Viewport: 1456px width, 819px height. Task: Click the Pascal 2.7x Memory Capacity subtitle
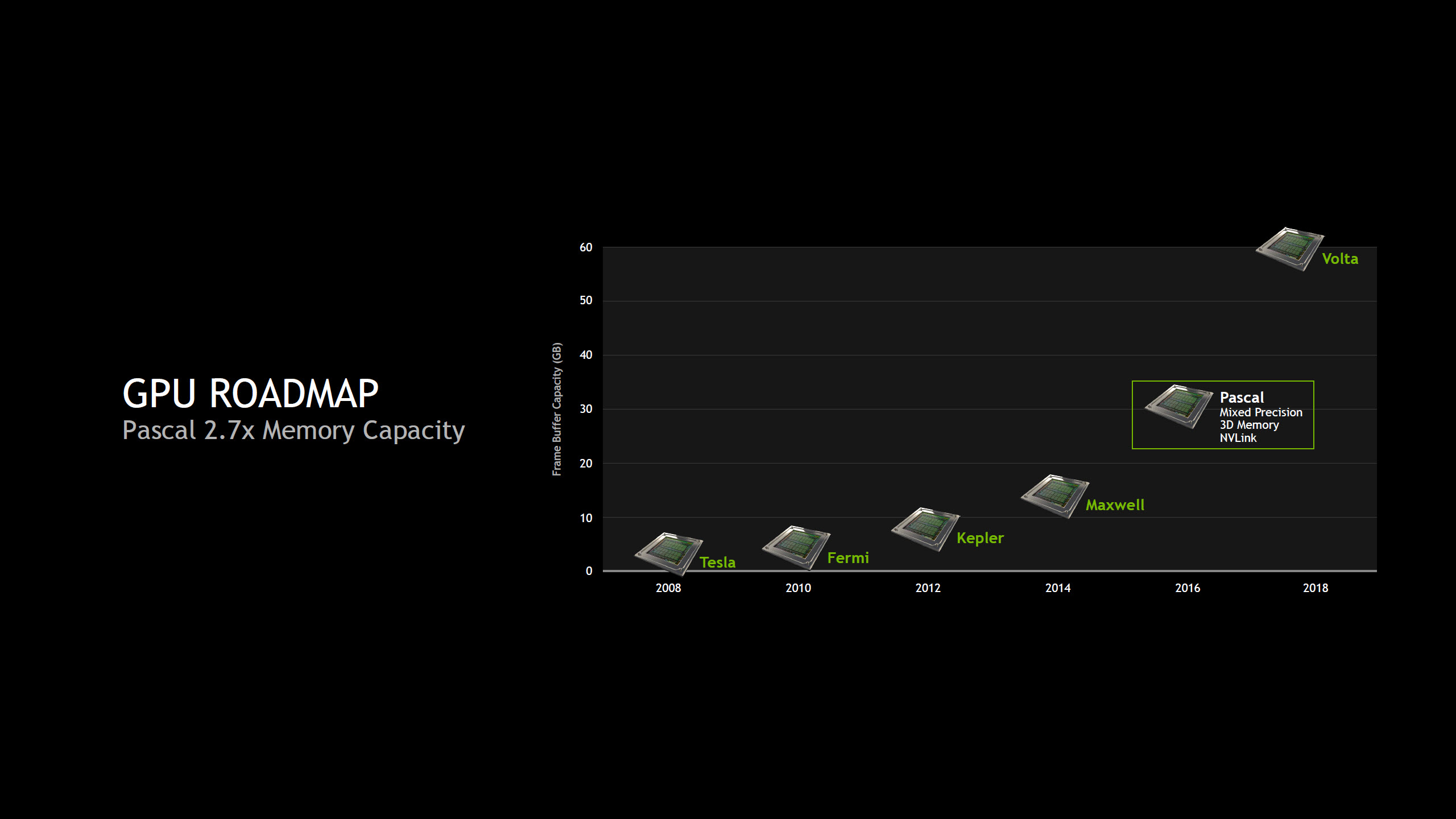coord(293,431)
